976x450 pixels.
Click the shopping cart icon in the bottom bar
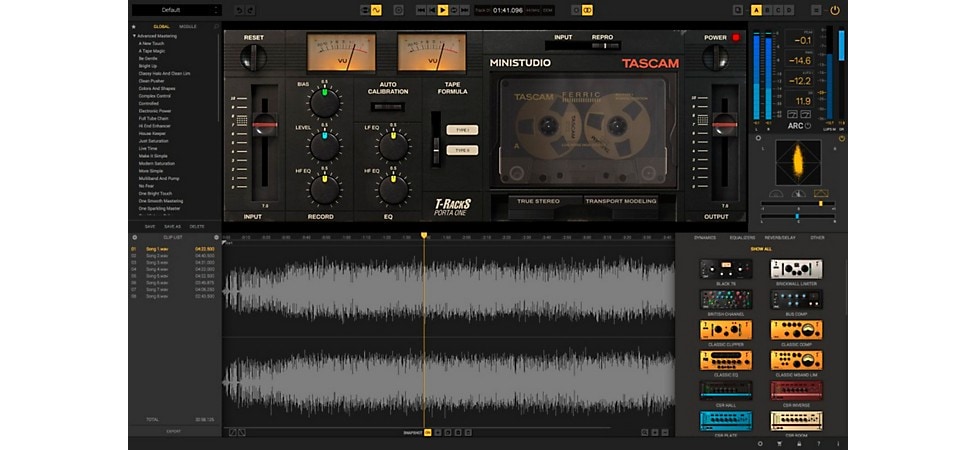779,444
